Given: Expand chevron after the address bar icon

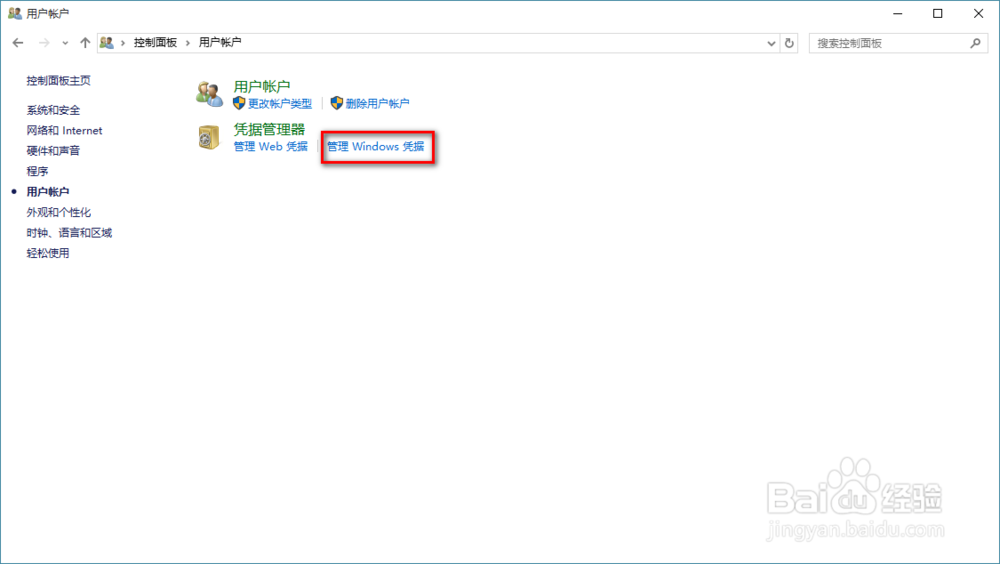Looking at the screenshot, I should pyautogui.click(x=123, y=43).
